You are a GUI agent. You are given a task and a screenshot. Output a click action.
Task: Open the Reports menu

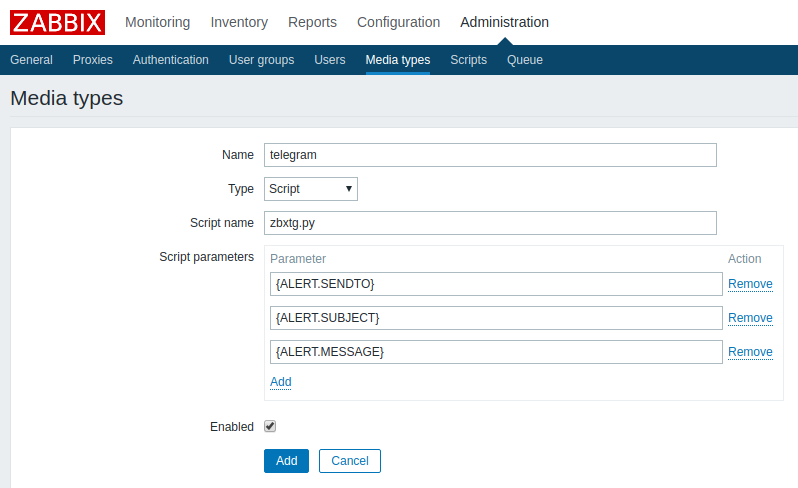(x=312, y=22)
